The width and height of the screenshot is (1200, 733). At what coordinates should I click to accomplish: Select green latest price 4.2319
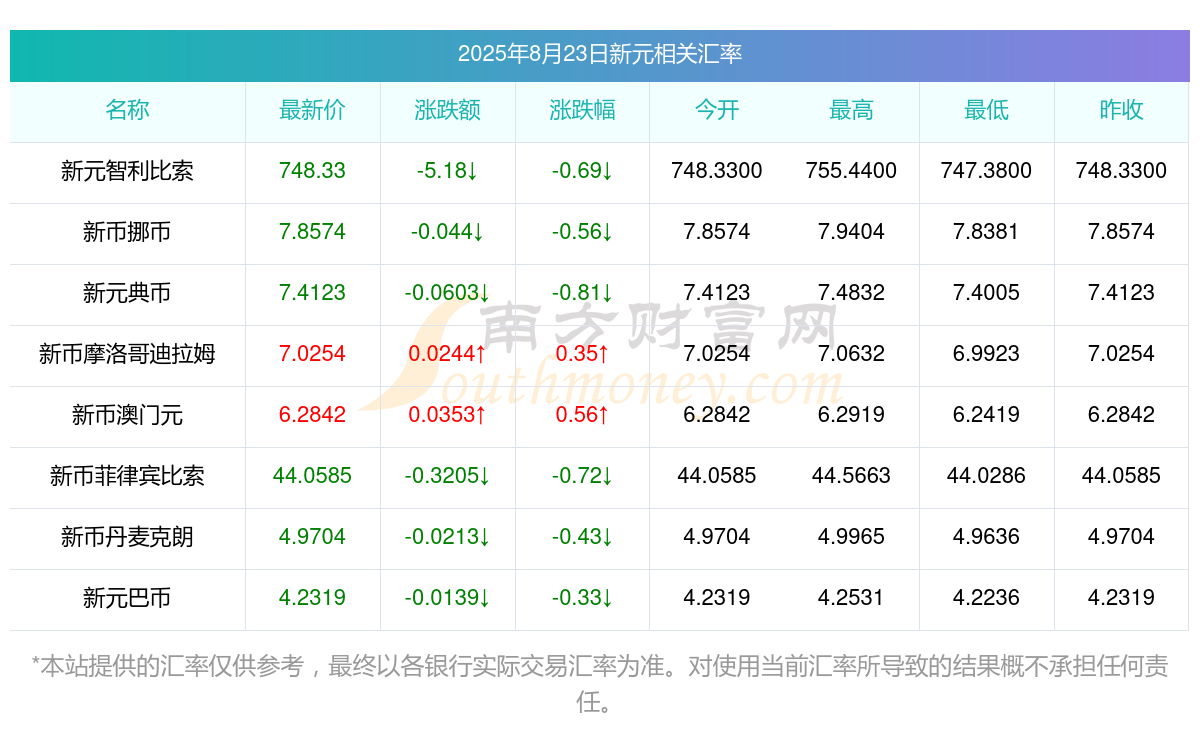[x=312, y=598]
